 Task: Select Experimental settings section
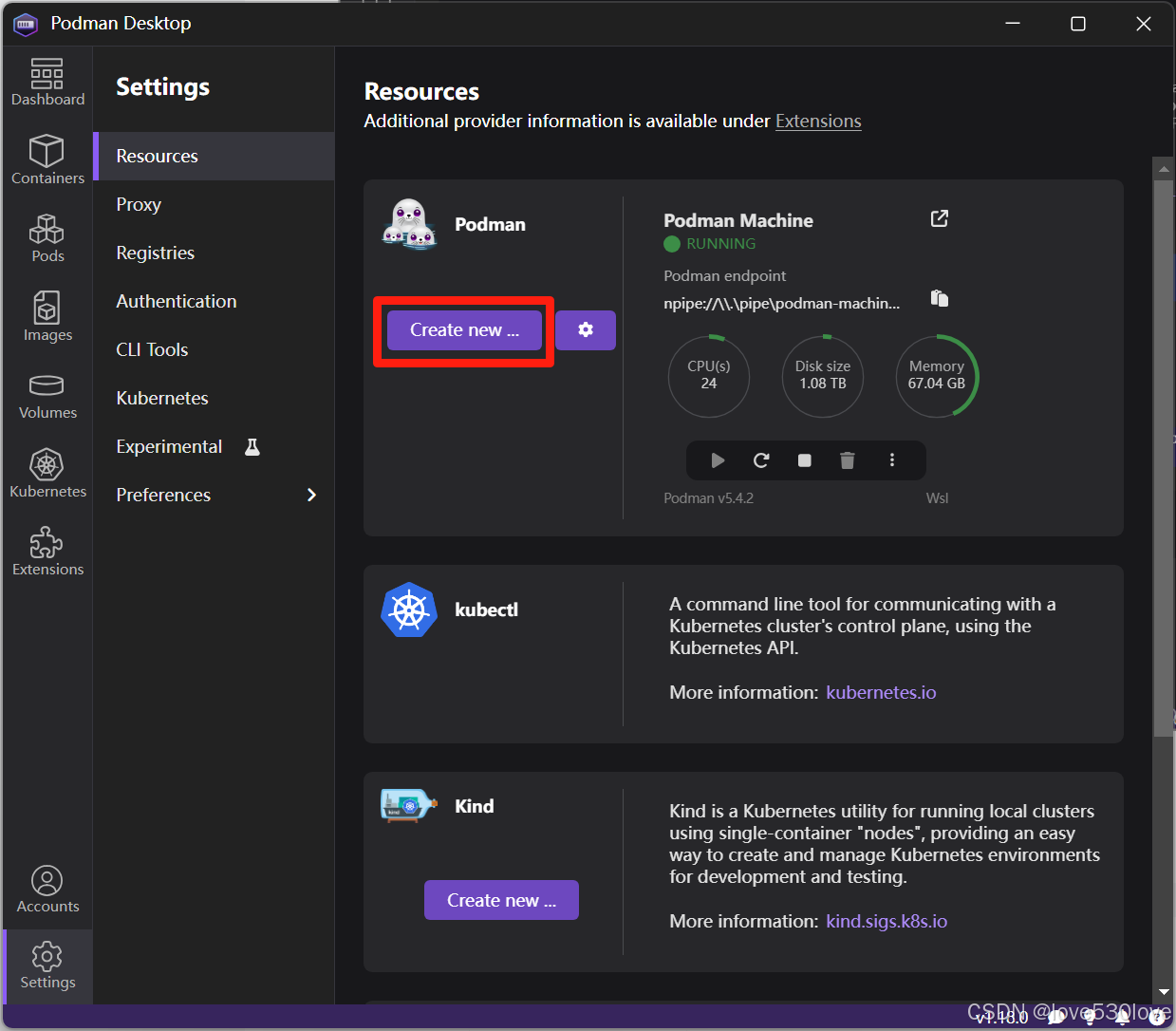(x=214, y=446)
